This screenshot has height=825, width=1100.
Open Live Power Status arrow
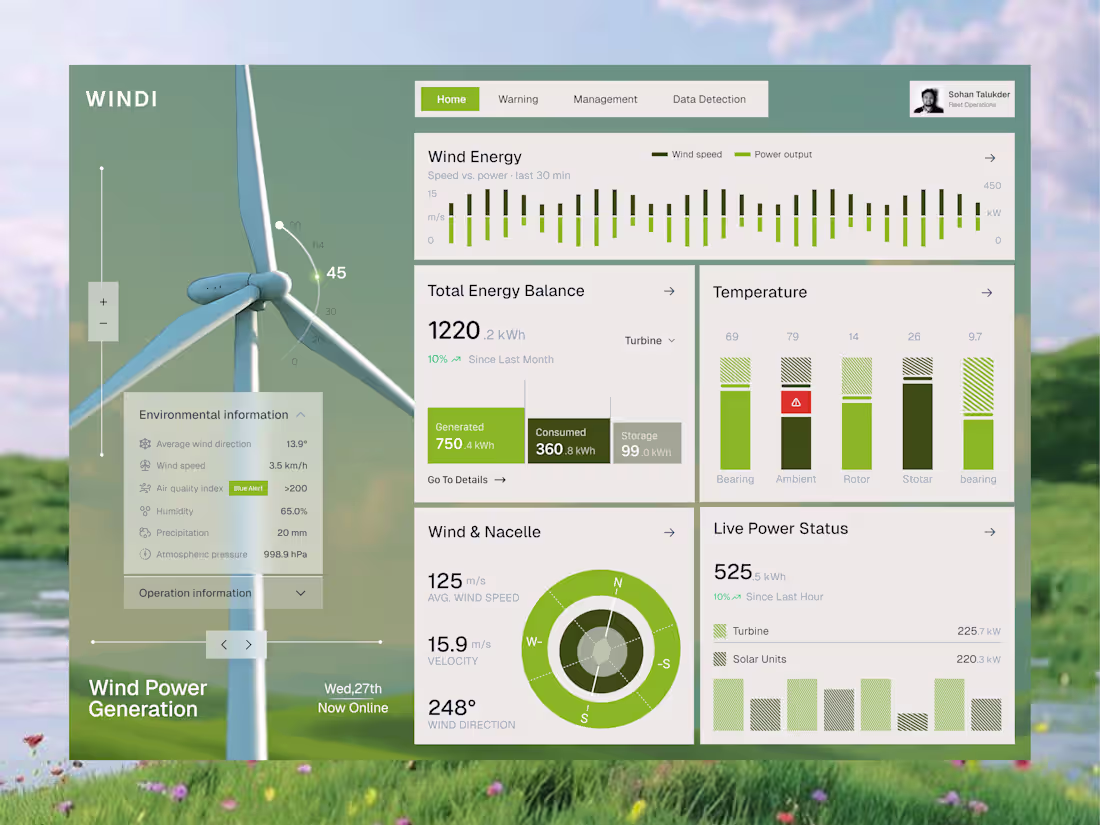click(990, 532)
